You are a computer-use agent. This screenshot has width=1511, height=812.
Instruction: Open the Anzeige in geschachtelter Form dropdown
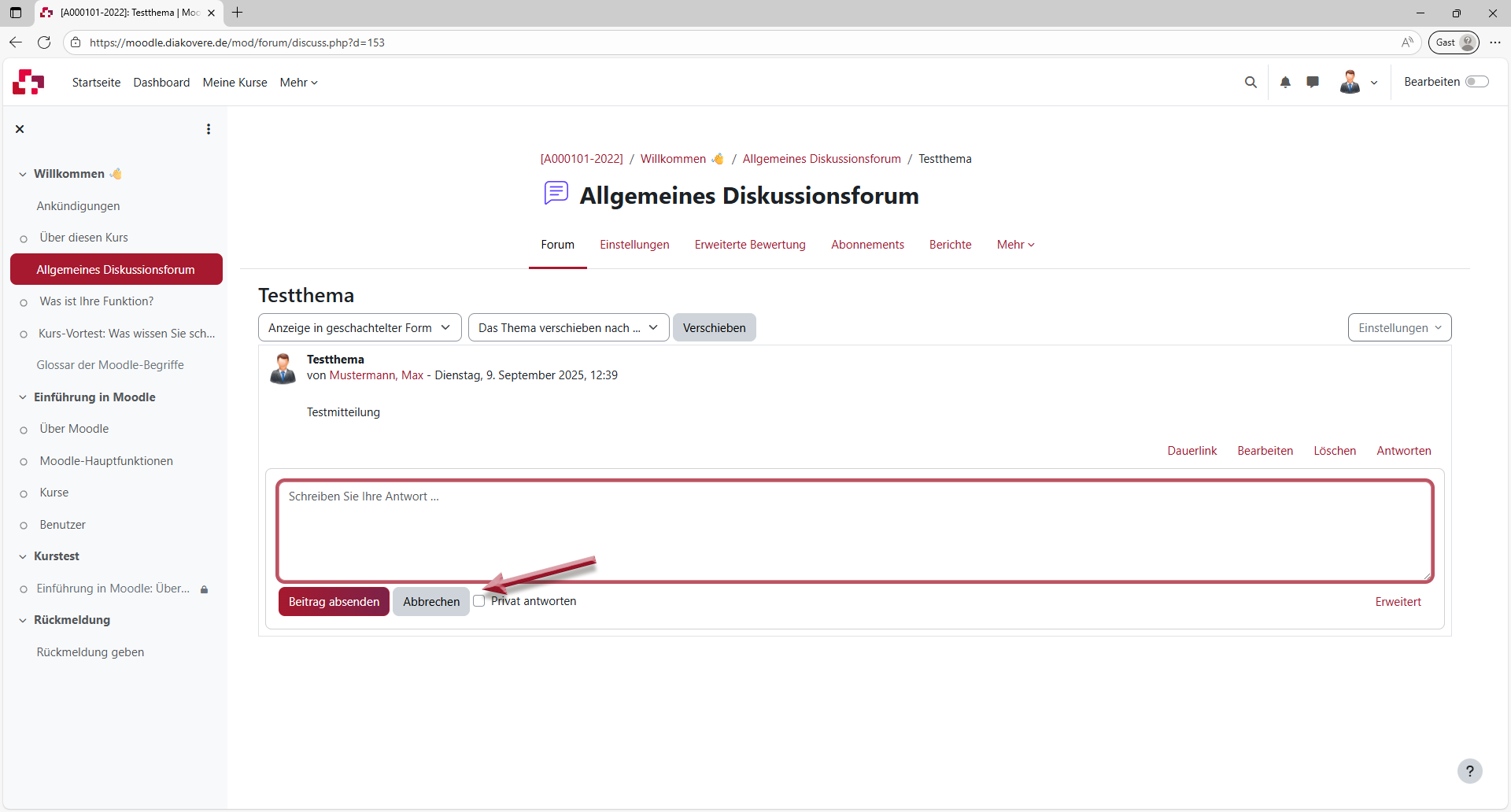click(359, 327)
